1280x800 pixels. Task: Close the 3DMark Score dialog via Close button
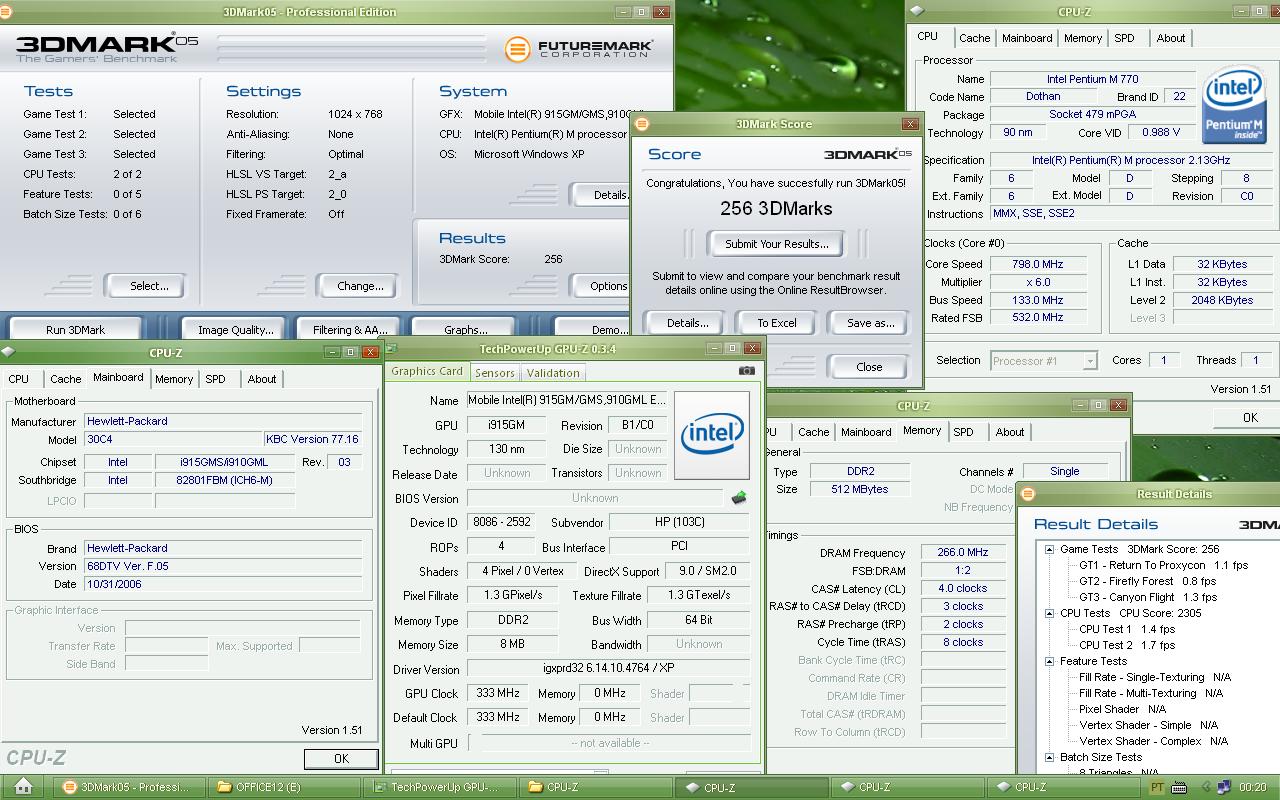tap(869, 367)
